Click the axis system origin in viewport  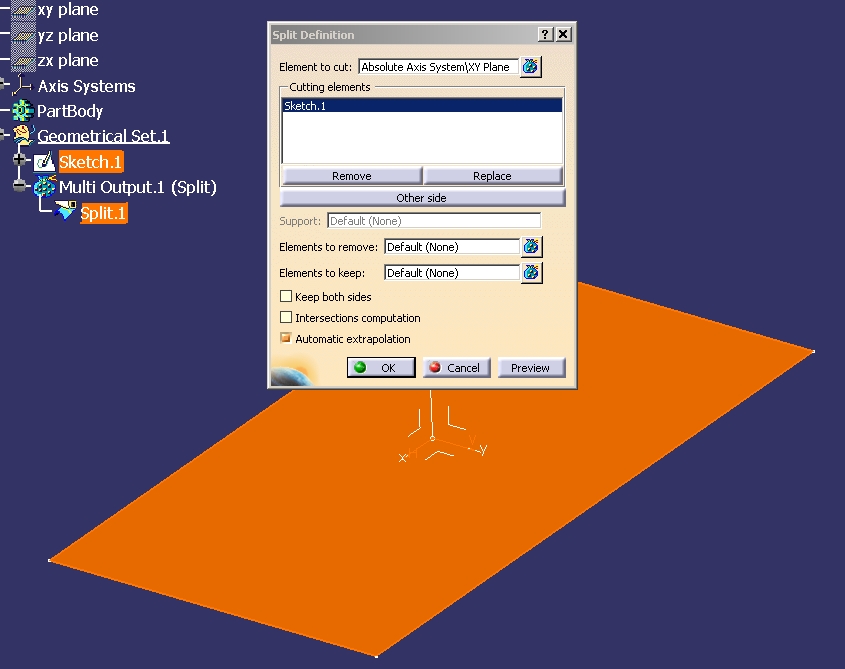pos(432,439)
